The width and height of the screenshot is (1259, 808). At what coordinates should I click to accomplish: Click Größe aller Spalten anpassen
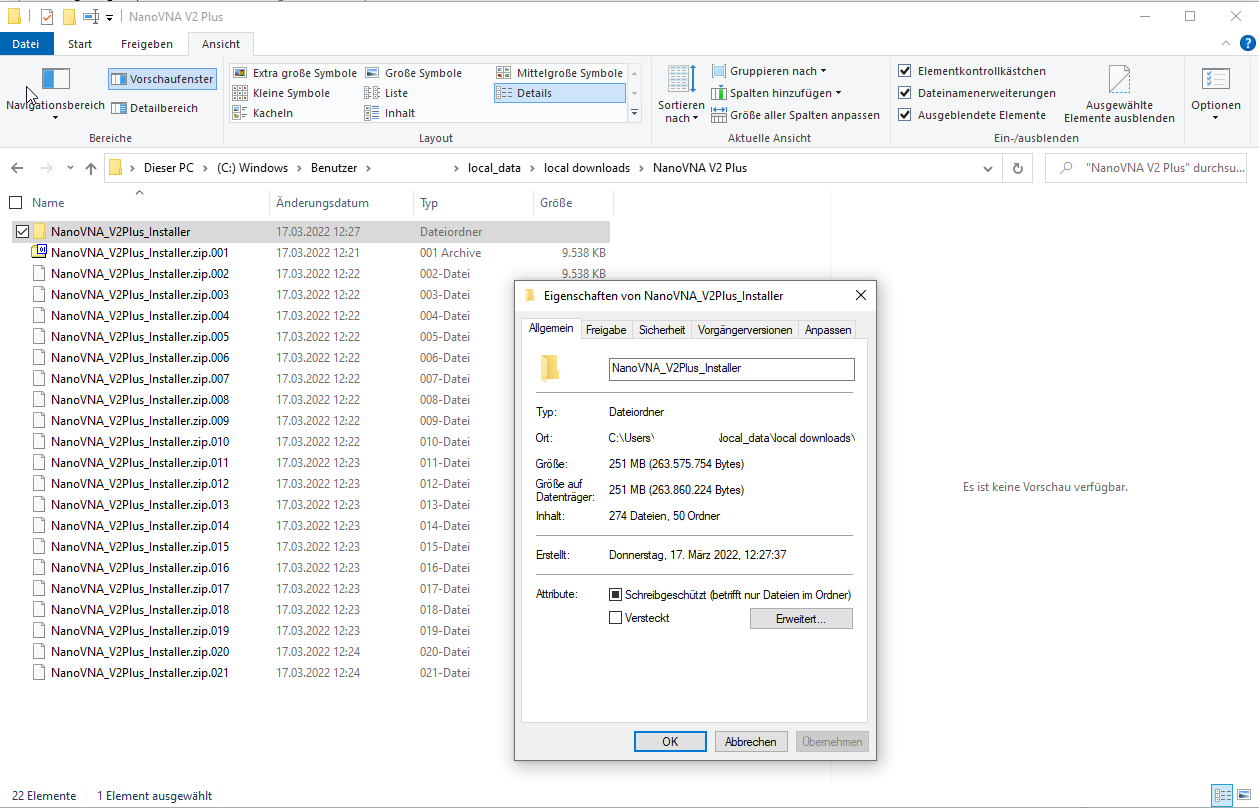point(796,115)
